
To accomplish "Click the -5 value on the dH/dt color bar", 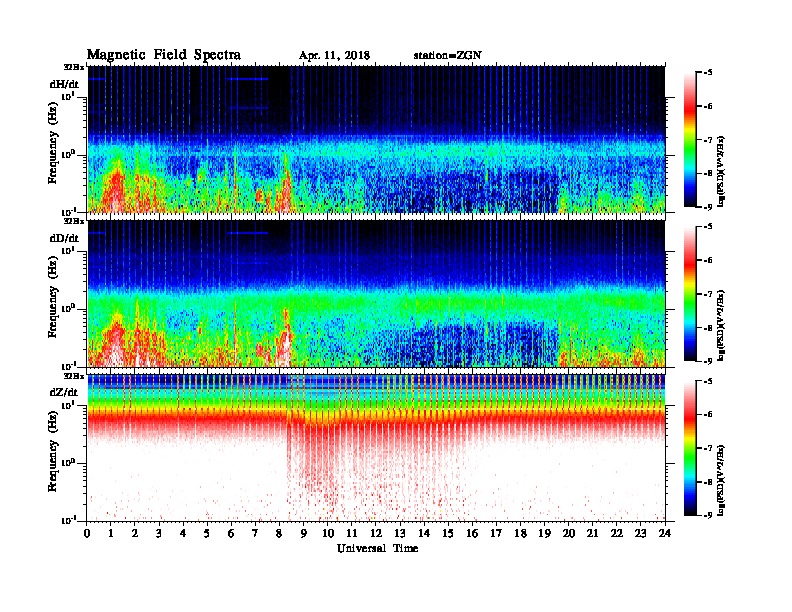I will click(x=708, y=73).
